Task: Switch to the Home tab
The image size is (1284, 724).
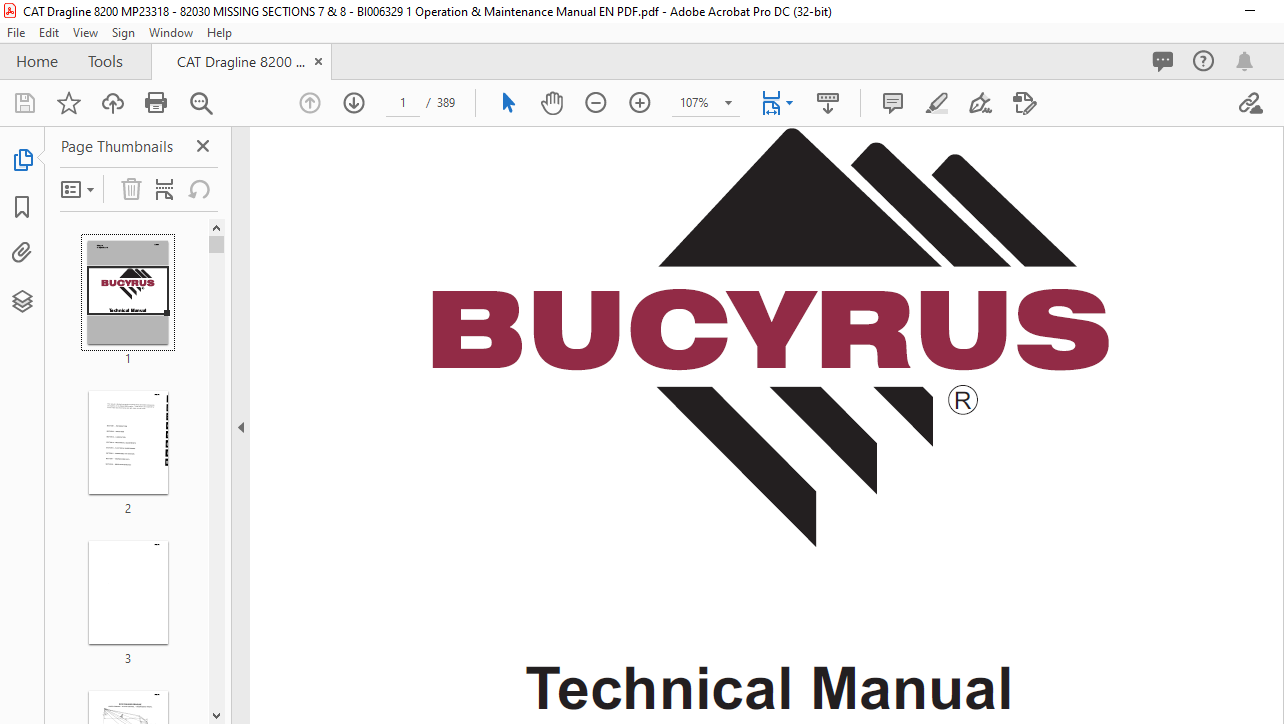Action: click(37, 62)
